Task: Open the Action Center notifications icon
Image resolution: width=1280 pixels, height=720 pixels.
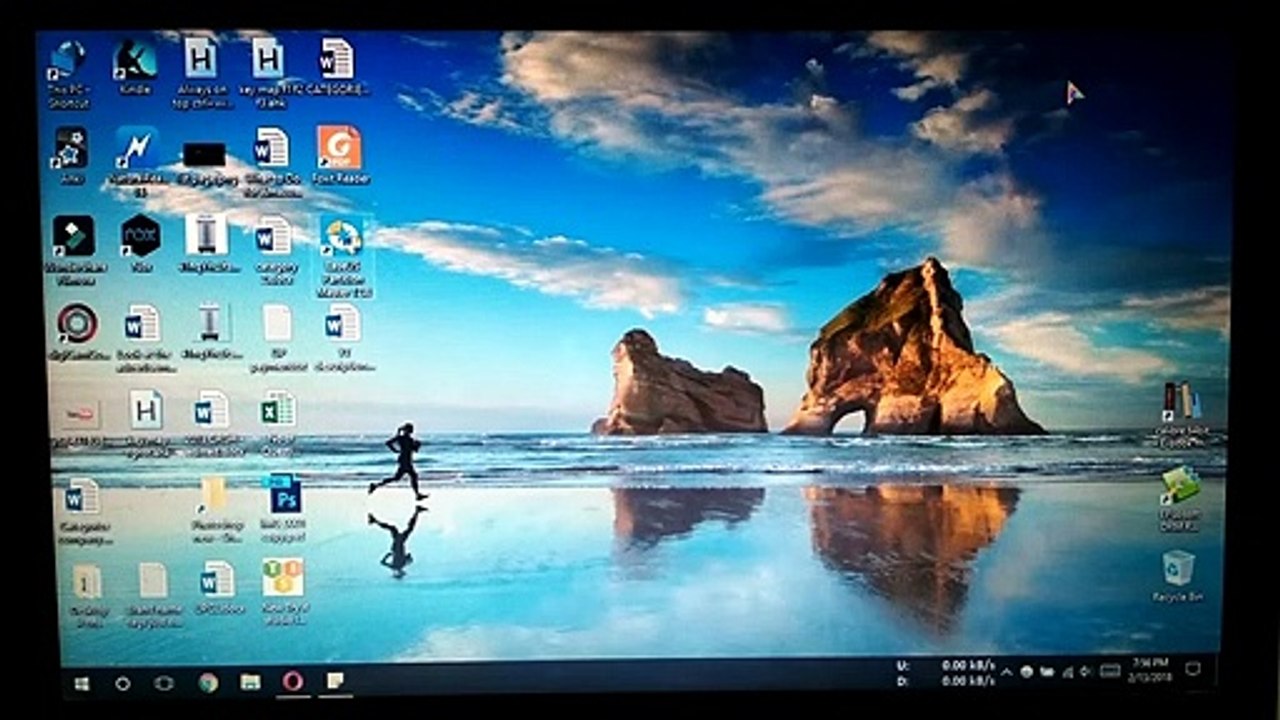Action: click(1193, 668)
